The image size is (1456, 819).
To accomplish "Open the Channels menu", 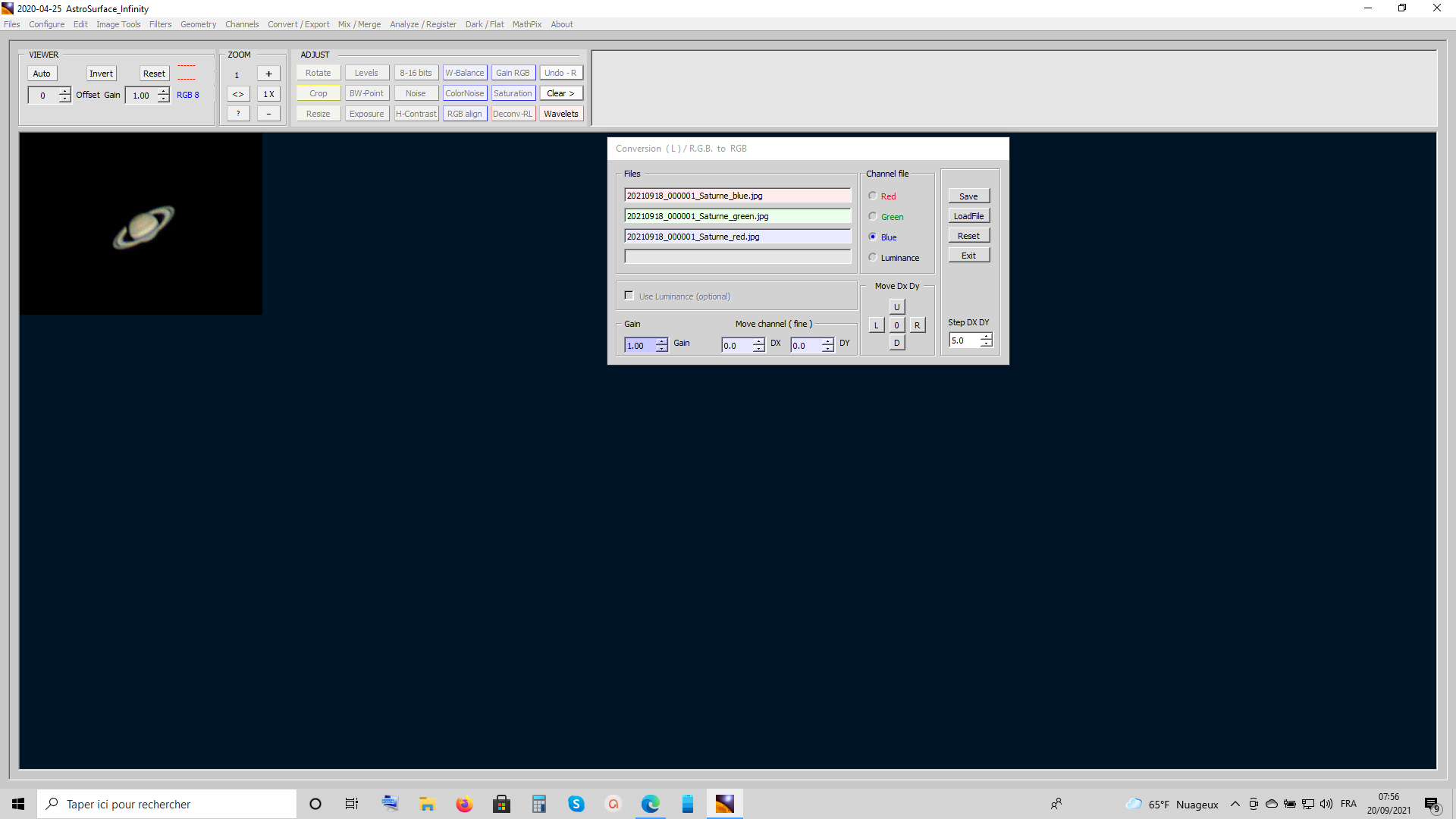I will [x=242, y=24].
